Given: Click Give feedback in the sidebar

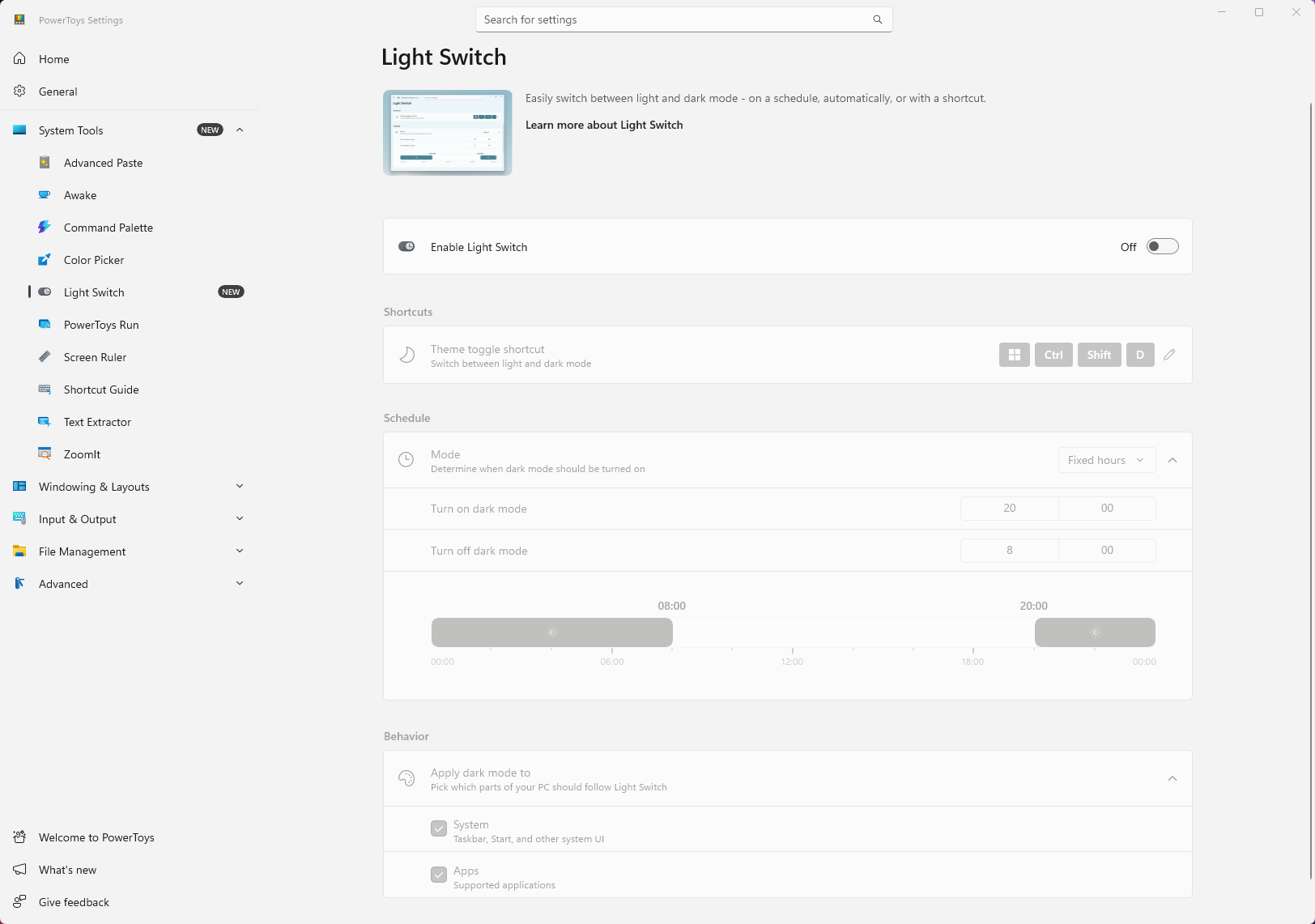Looking at the screenshot, I should pos(74,902).
